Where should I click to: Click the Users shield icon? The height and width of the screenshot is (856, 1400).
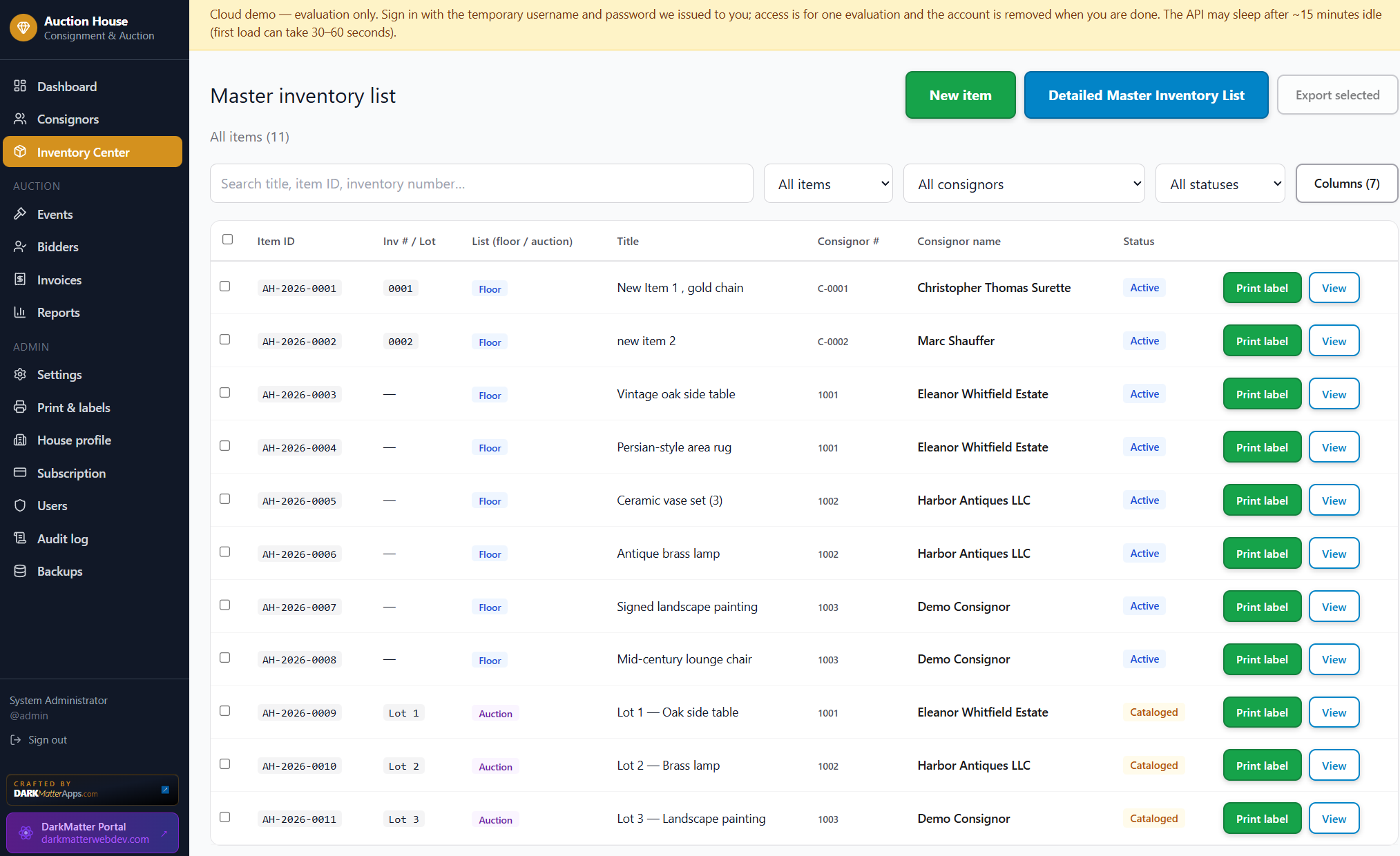coord(20,505)
